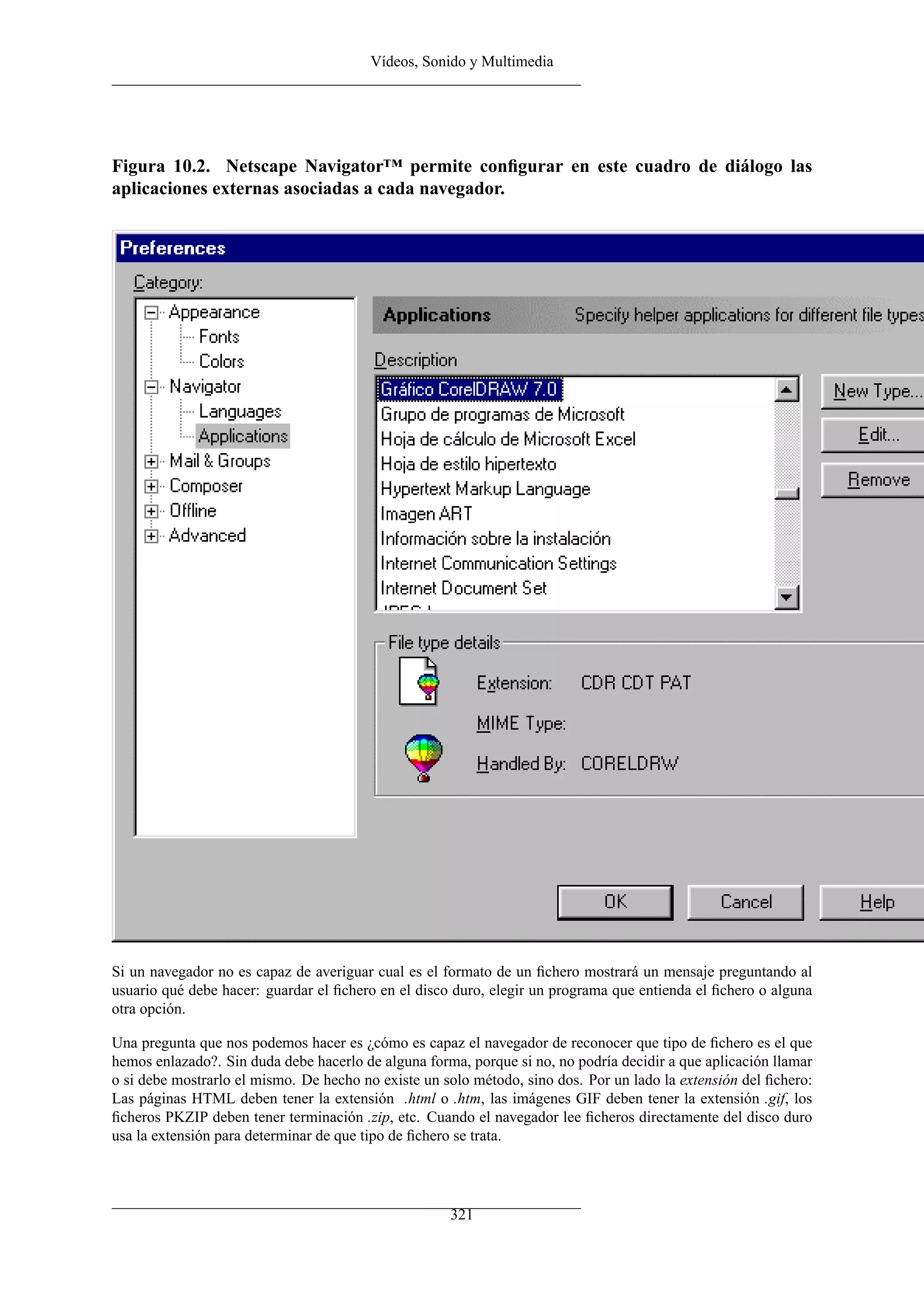924x1307 pixels.
Task: Click the 'Category:' tree label
Action: point(168,283)
